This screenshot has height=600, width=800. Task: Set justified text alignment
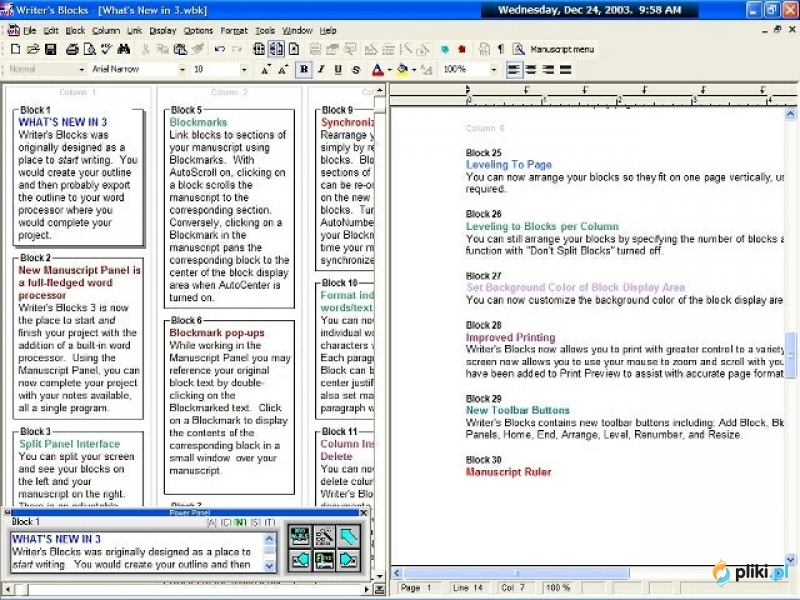coord(566,69)
